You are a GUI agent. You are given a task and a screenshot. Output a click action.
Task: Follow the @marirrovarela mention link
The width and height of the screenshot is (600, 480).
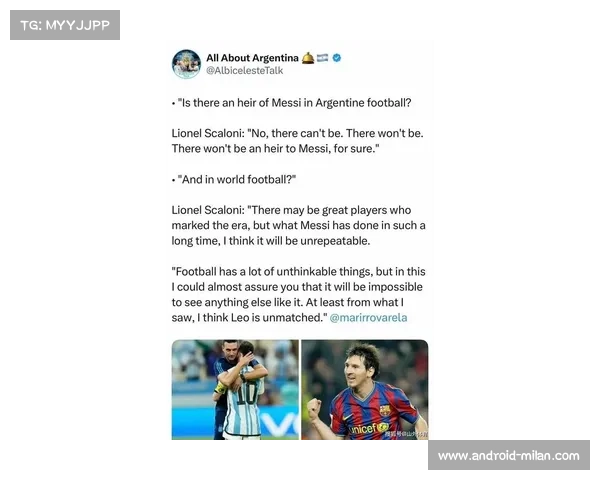(x=368, y=318)
